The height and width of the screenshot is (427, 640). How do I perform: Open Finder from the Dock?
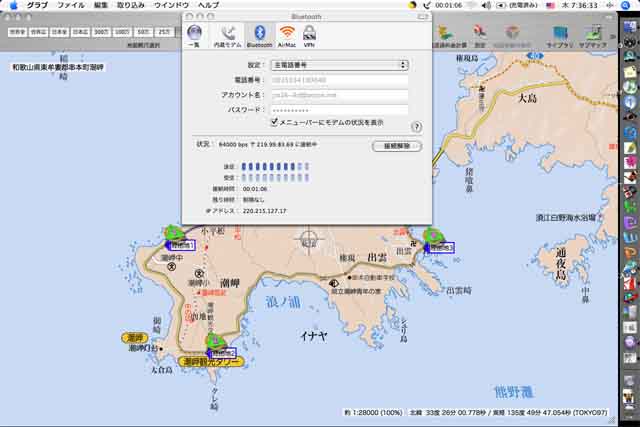pos(630,27)
